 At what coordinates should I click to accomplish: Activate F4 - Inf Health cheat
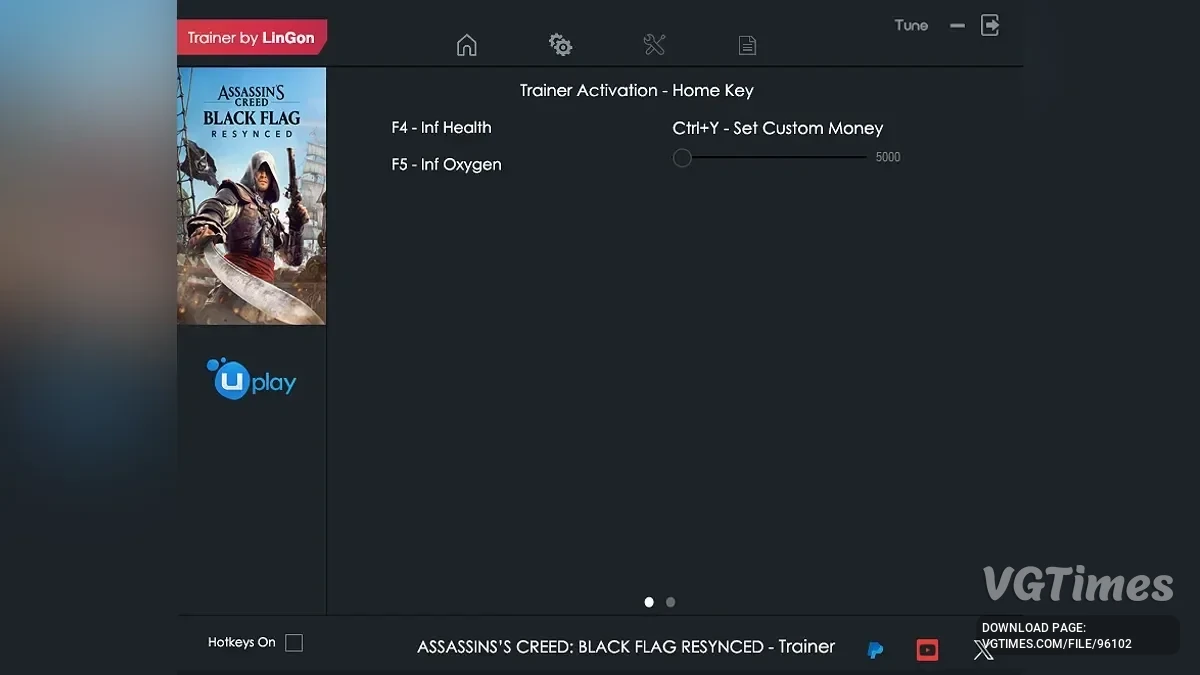441,127
